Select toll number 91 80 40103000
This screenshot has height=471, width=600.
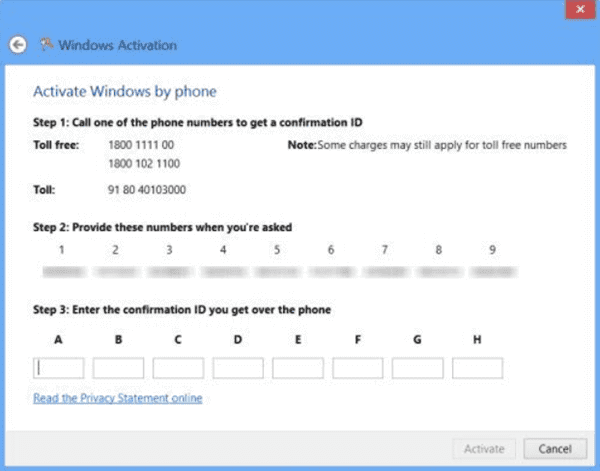(147, 190)
